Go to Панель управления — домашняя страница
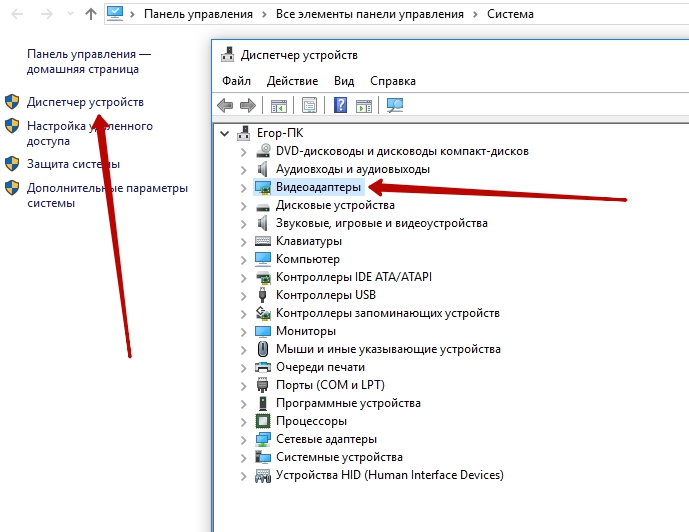Image resolution: width=689 pixels, height=532 pixels. click(x=89, y=62)
